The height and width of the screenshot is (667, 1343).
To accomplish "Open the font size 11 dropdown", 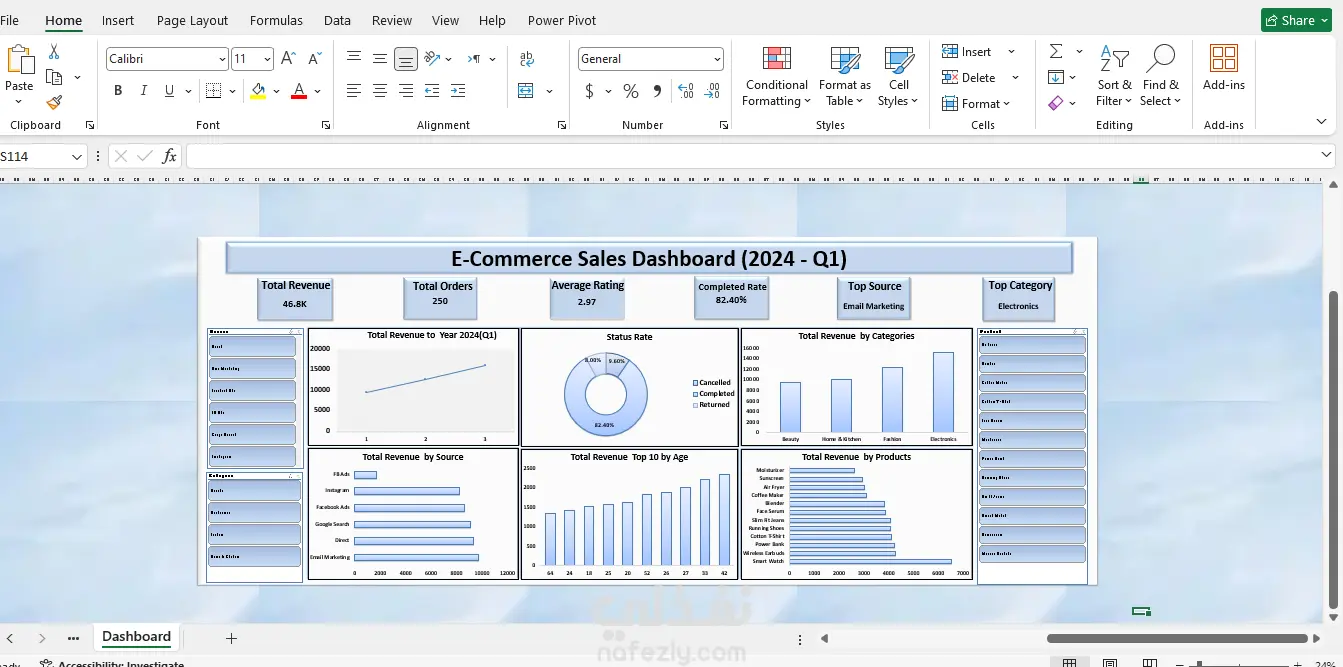I will tap(266, 59).
